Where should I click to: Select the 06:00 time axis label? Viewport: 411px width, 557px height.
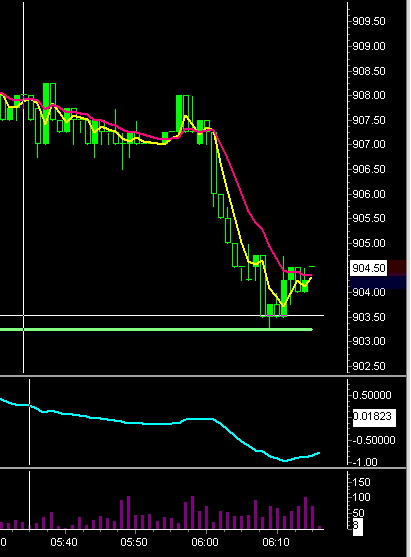tap(205, 542)
